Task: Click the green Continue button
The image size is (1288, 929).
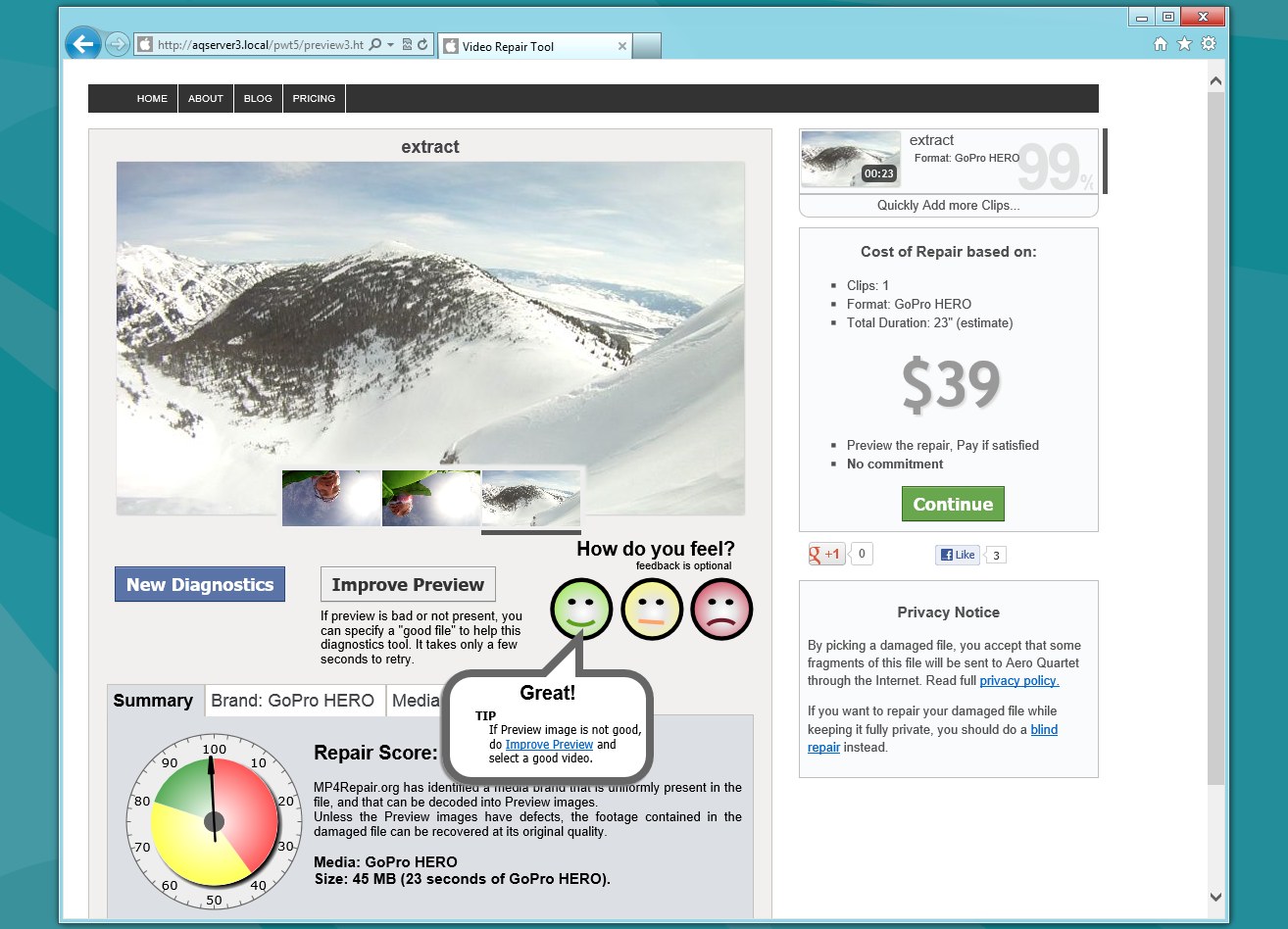Action: (x=953, y=504)
